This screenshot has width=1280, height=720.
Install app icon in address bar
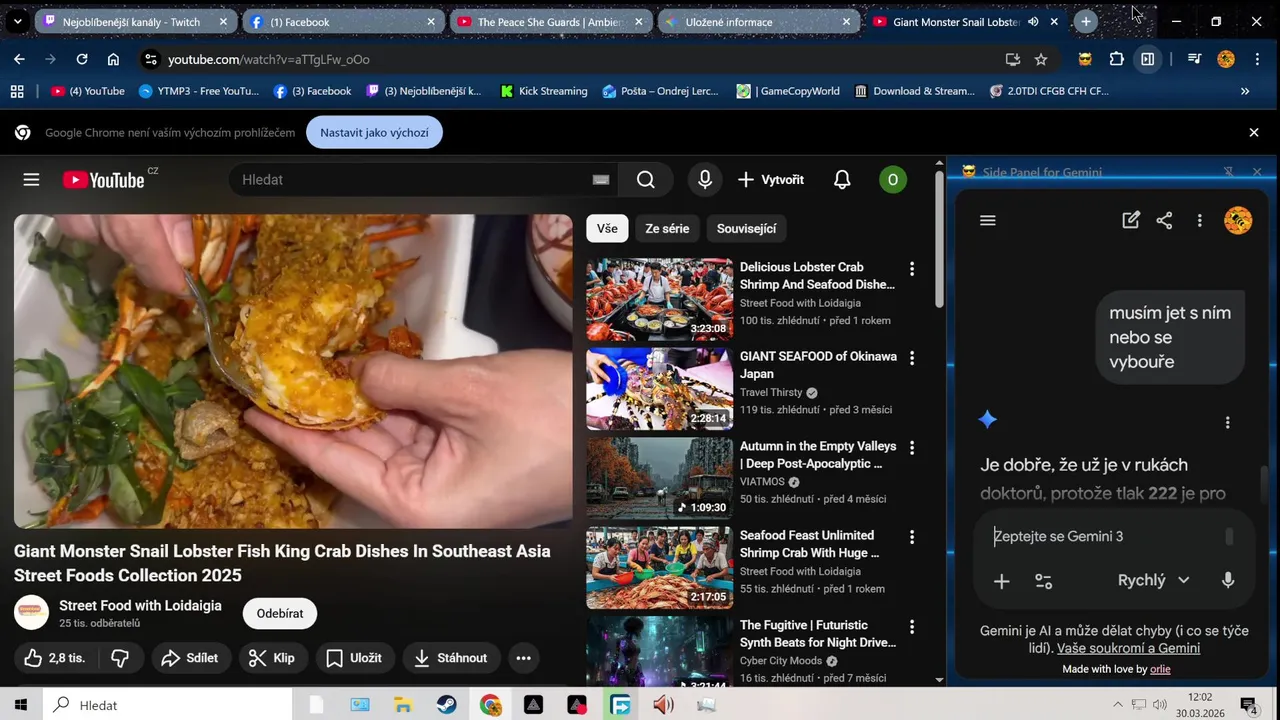point(1012,59)
